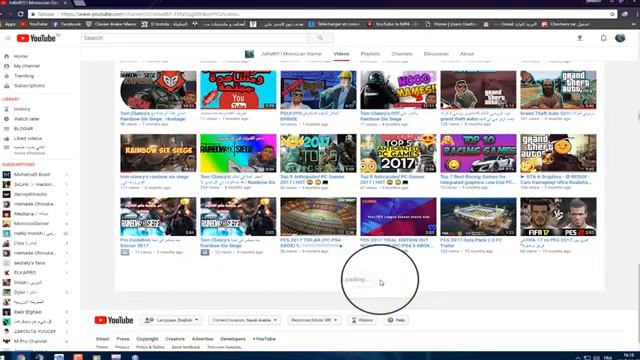Screen dimensions: 640x360
Task: Click the footer YouTube logo
Action: click(113, 320)
